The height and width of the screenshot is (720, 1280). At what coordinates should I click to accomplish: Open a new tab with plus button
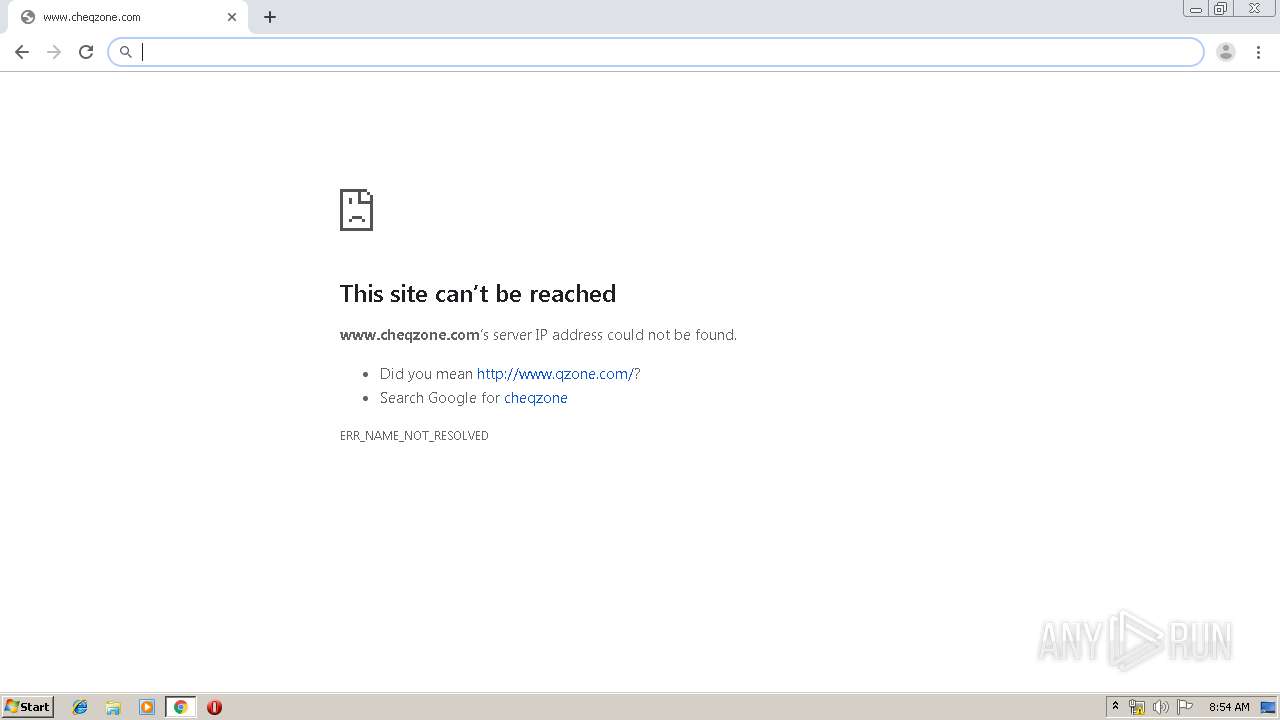[x=270, y=17]
